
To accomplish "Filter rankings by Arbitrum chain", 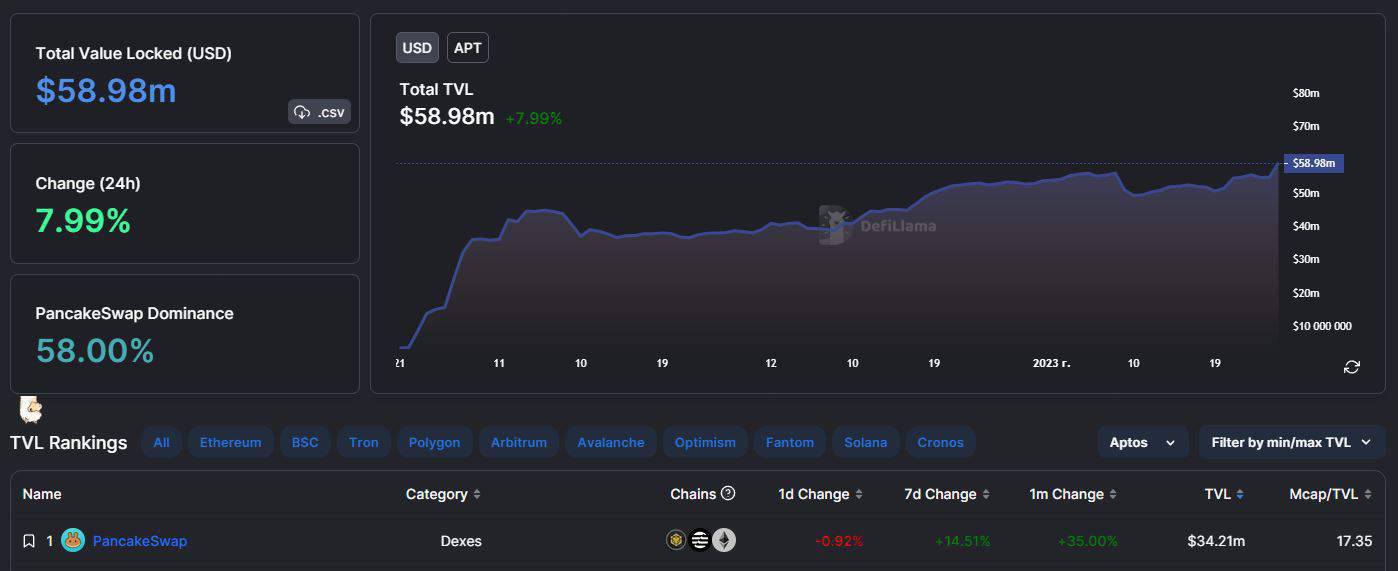I will (x=519, y=442).
